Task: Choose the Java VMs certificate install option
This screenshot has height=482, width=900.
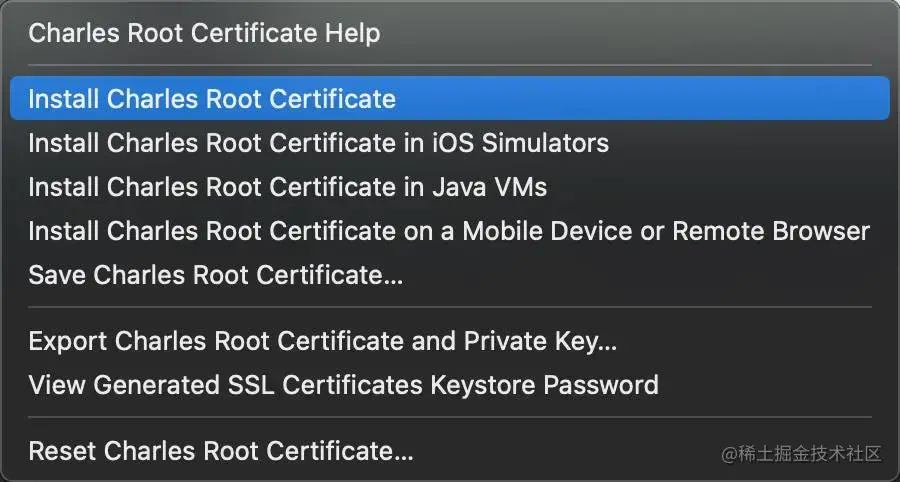Action: pyautogui.click(x=449, y=187)
